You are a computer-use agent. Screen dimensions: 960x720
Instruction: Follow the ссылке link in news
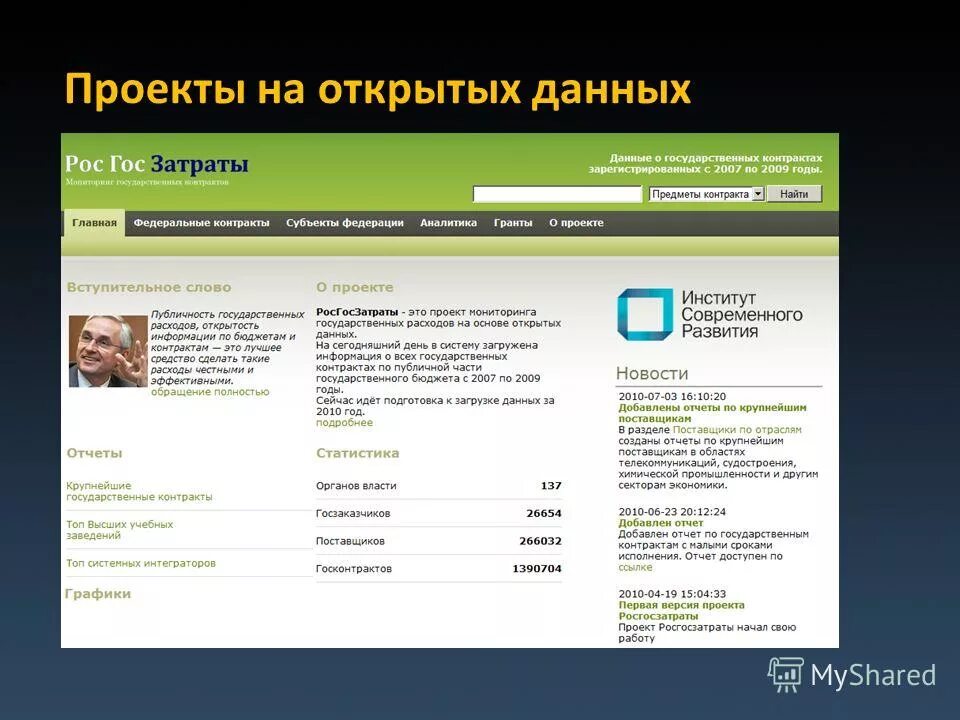click(635, 568)
